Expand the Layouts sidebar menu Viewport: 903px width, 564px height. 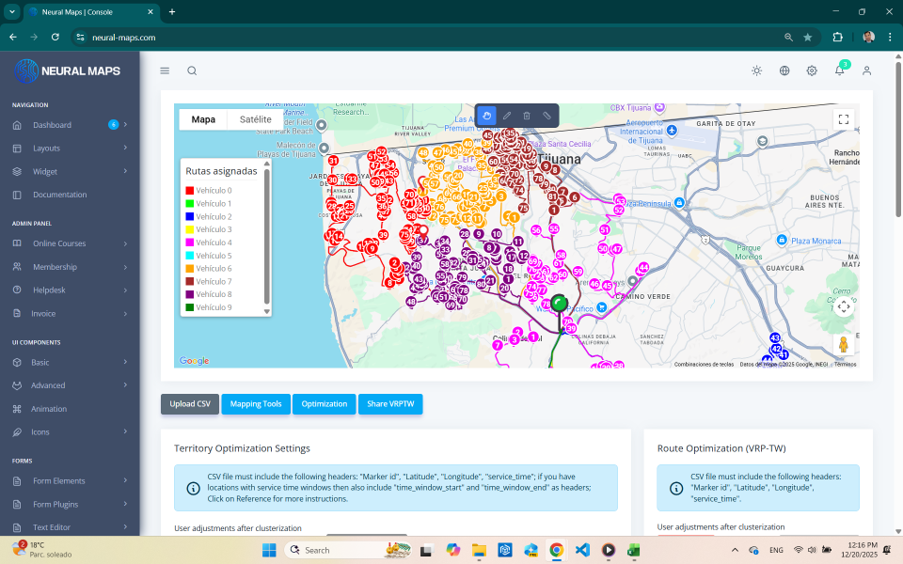pyautogui.click(x=125, y=148)
